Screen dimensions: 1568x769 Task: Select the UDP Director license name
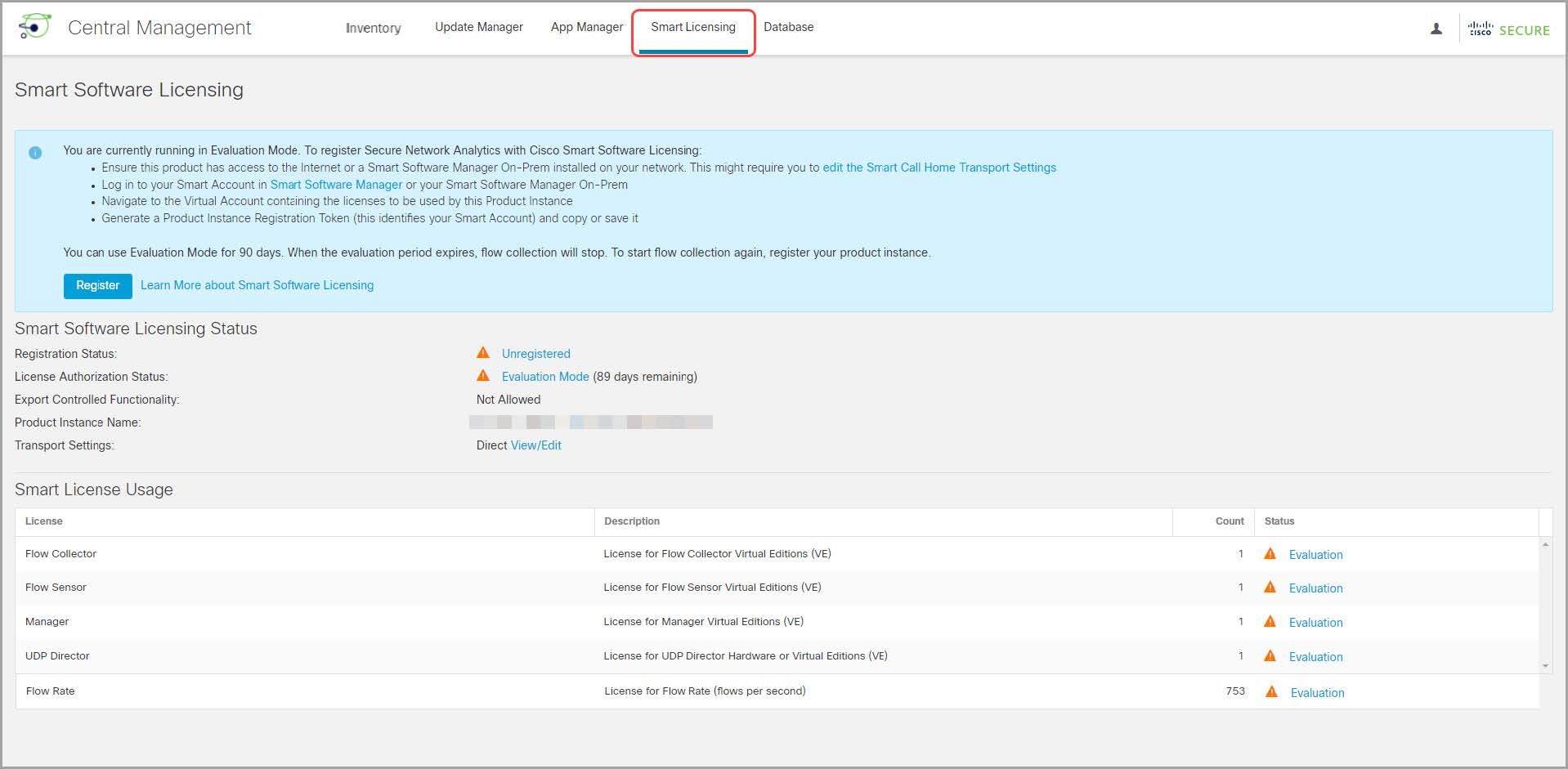pos(57,656)
